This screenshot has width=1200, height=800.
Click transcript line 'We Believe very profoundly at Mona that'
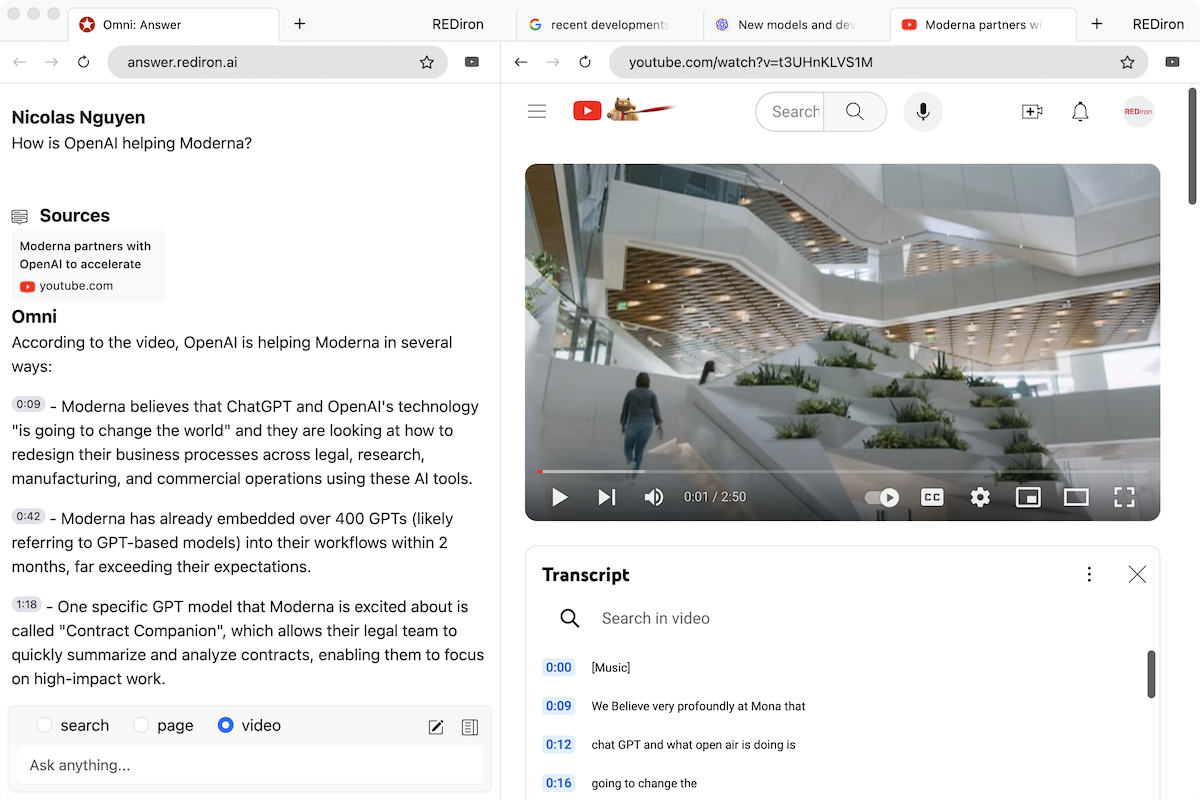(x=698, y=706)
